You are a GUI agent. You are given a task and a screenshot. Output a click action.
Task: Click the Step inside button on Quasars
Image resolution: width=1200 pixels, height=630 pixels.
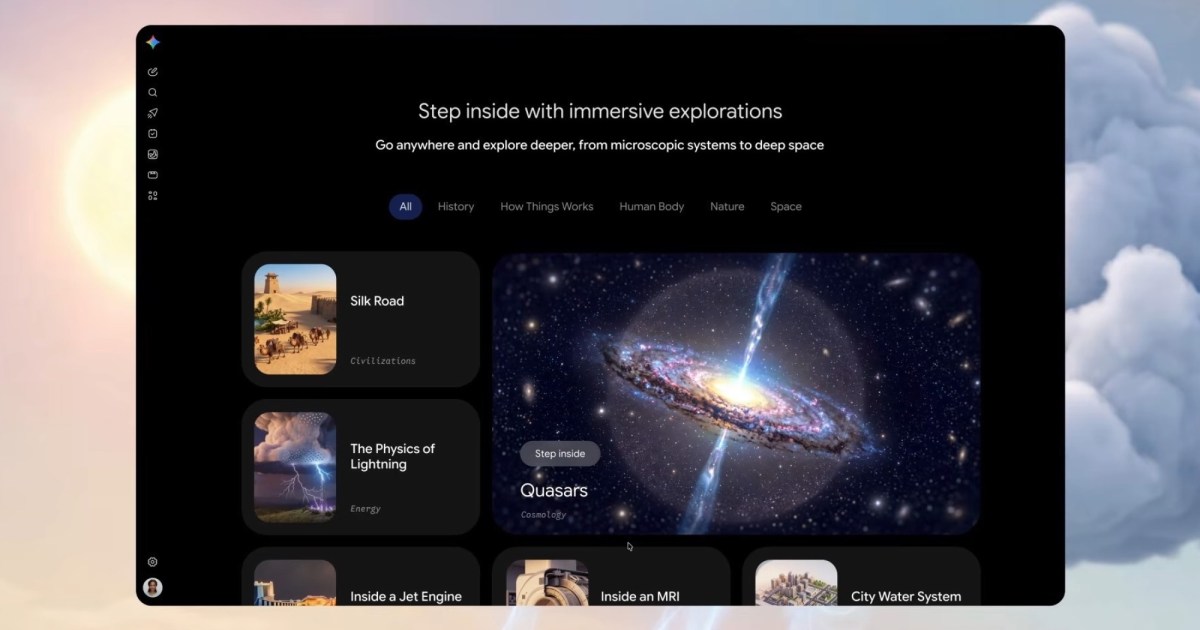click(x=560, y=454)
